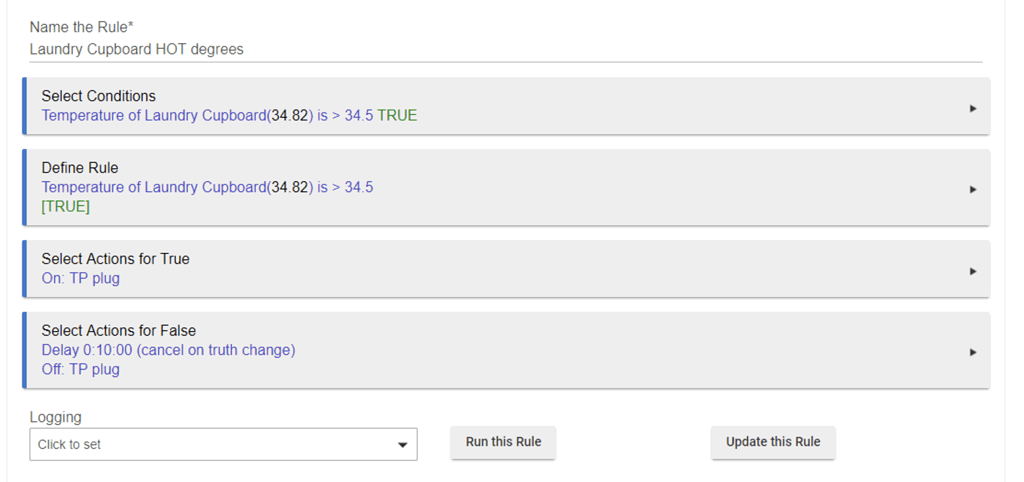Image resolution: width=1024 pixels, height=482 pixels.
Task: Open the Define Rule heading
Action: [80, 168]
